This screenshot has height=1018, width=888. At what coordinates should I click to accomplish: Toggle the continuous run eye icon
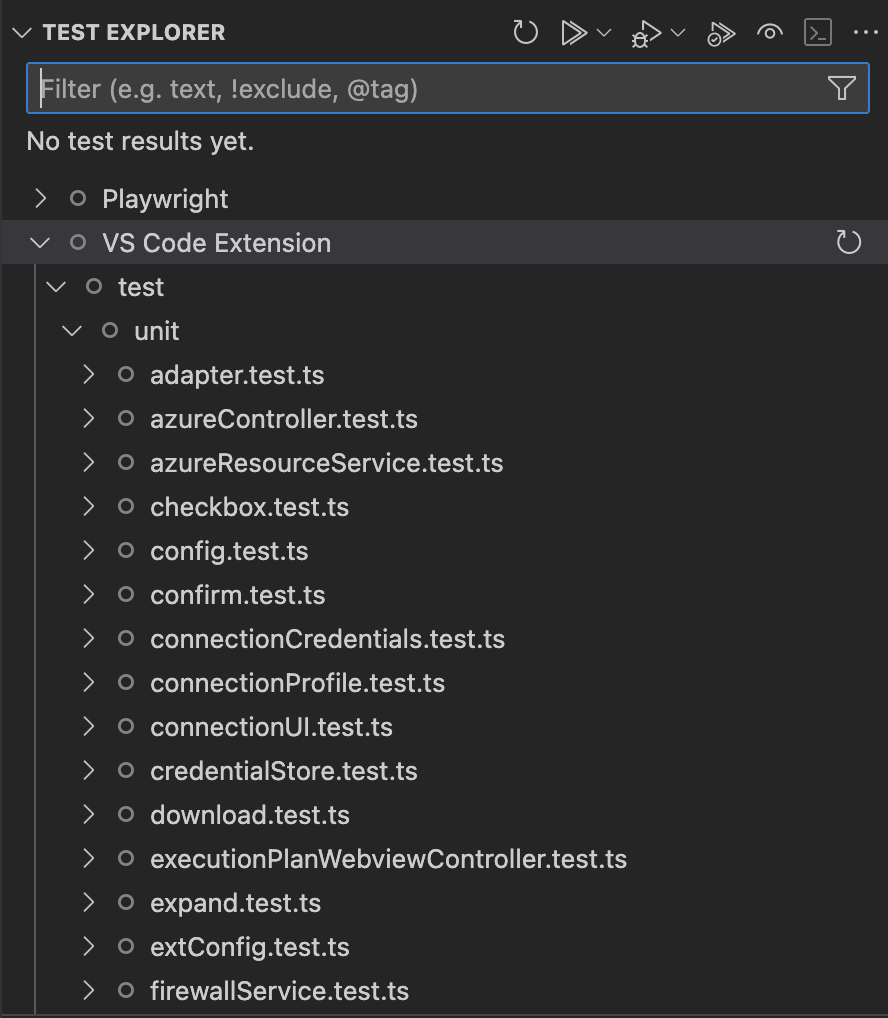(769, 33)
